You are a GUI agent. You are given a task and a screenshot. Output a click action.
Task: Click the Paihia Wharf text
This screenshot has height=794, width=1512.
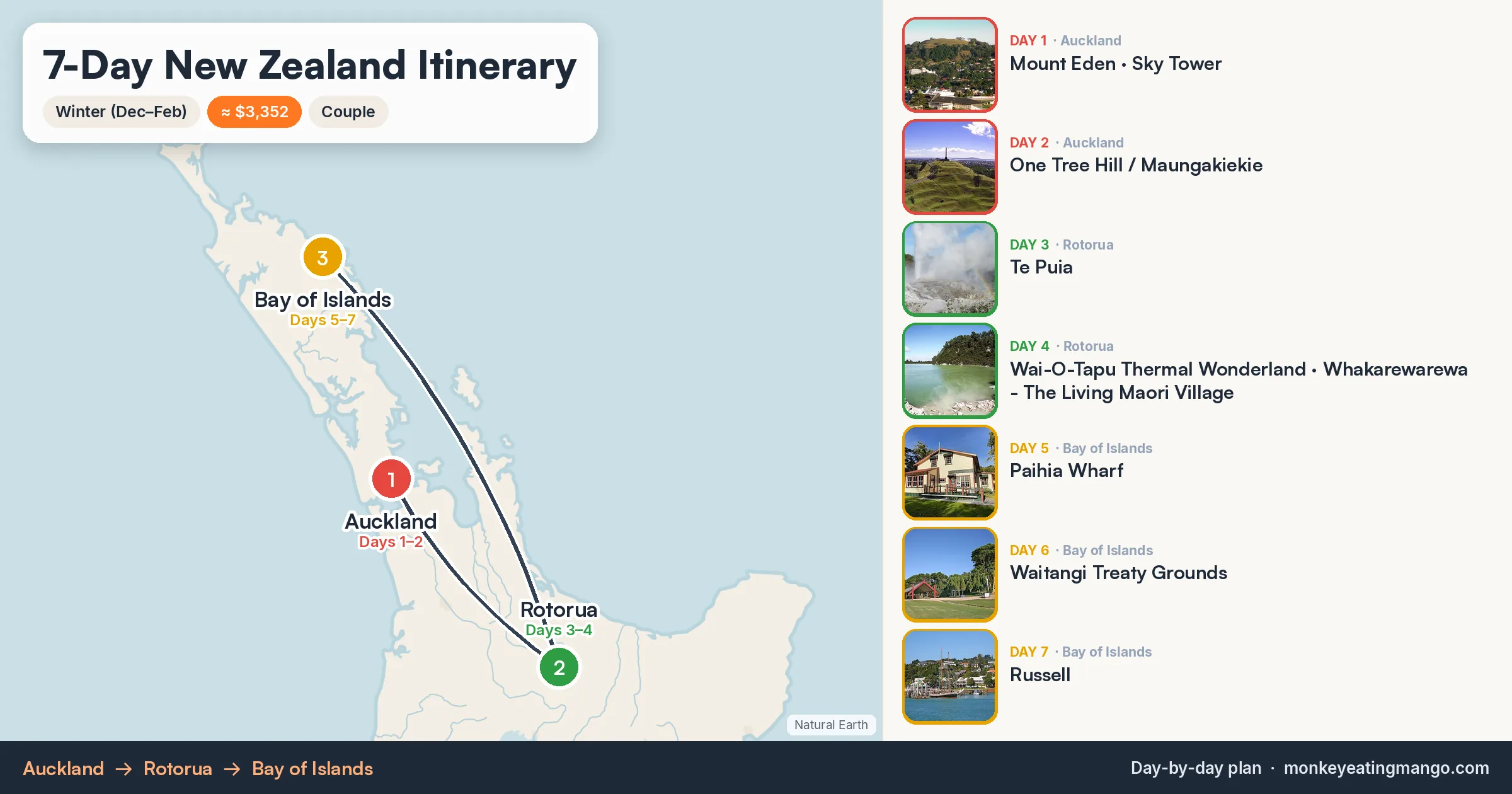pyautogui.click(x=1067, y=471)
